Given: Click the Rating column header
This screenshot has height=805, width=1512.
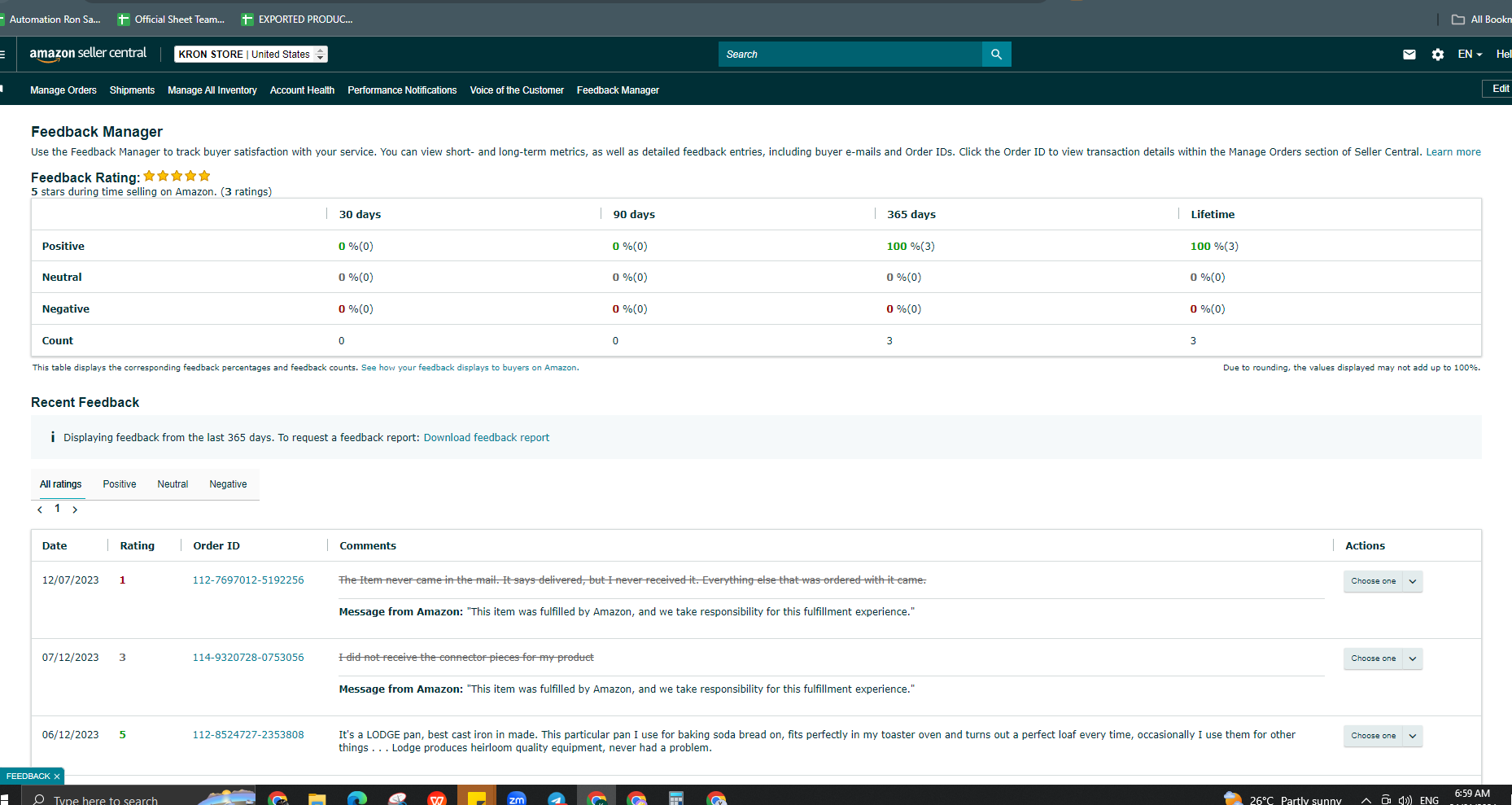Looking at the screenshot, I should point(138,546).
